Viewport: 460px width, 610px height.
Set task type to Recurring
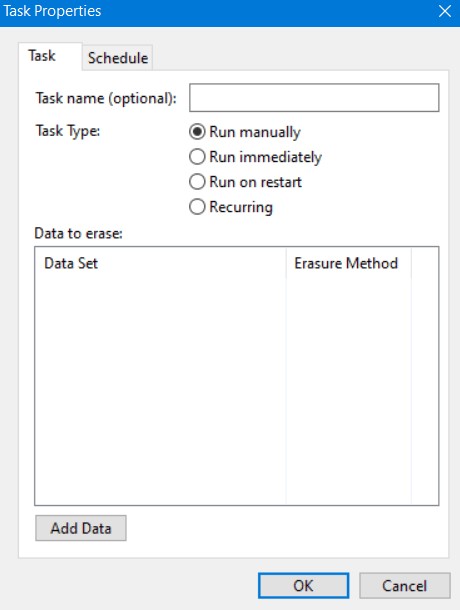tap(231, 207)
